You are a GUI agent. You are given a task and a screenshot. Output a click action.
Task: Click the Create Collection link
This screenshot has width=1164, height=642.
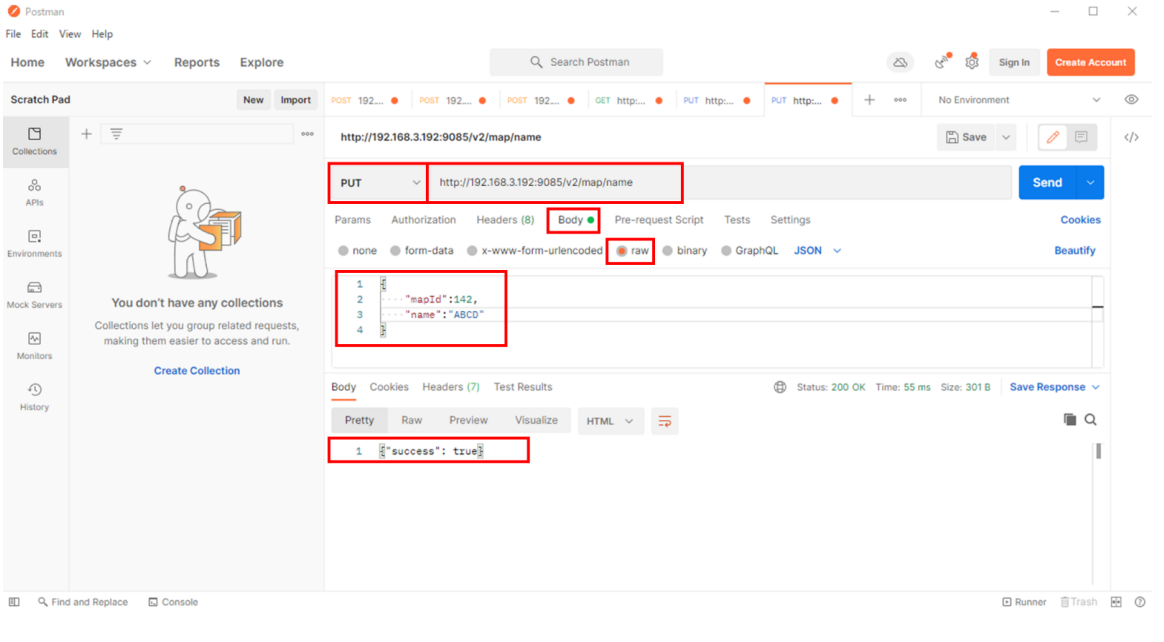click(196, 371)
